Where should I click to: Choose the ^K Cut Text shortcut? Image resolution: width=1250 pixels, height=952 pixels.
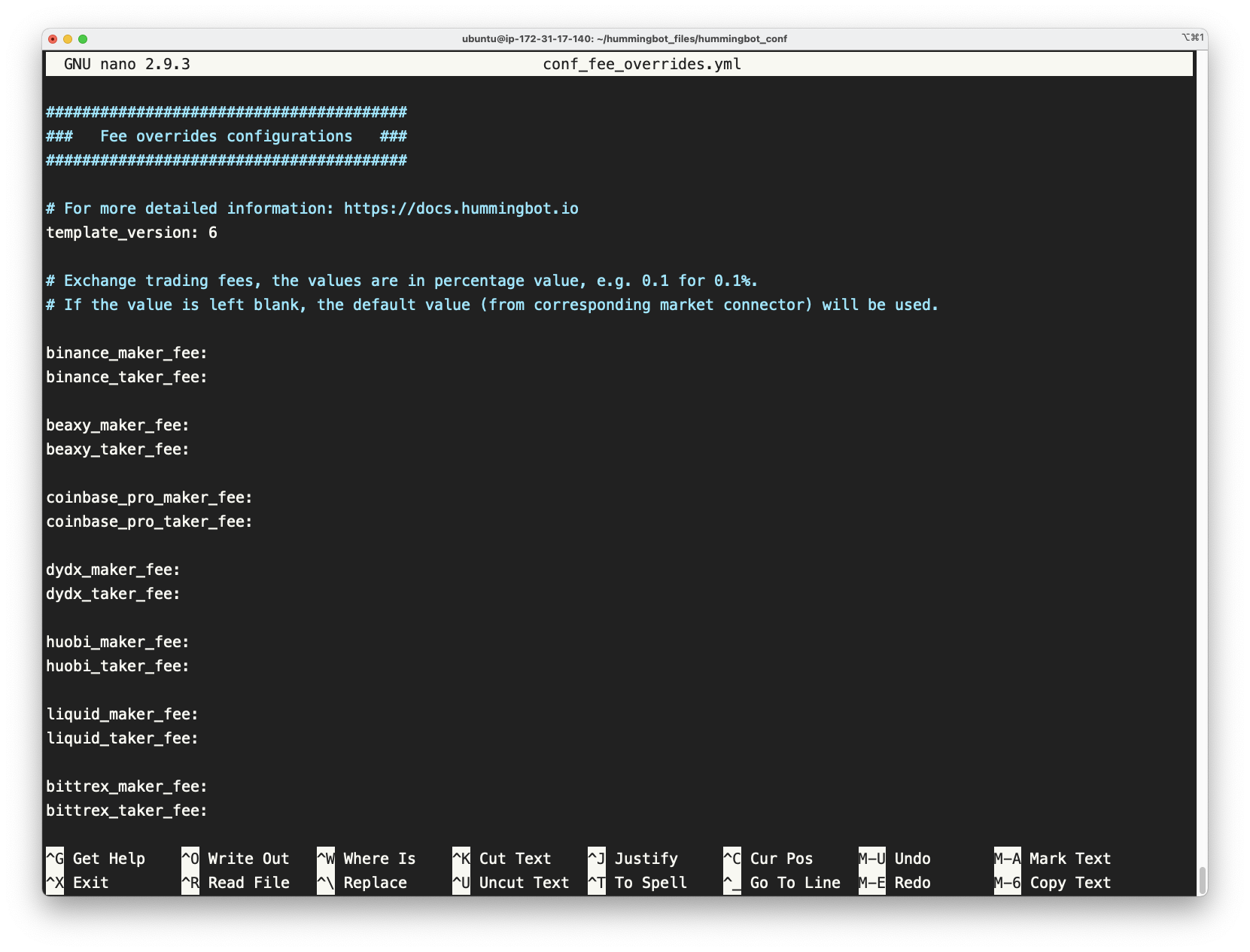[501, 859]
